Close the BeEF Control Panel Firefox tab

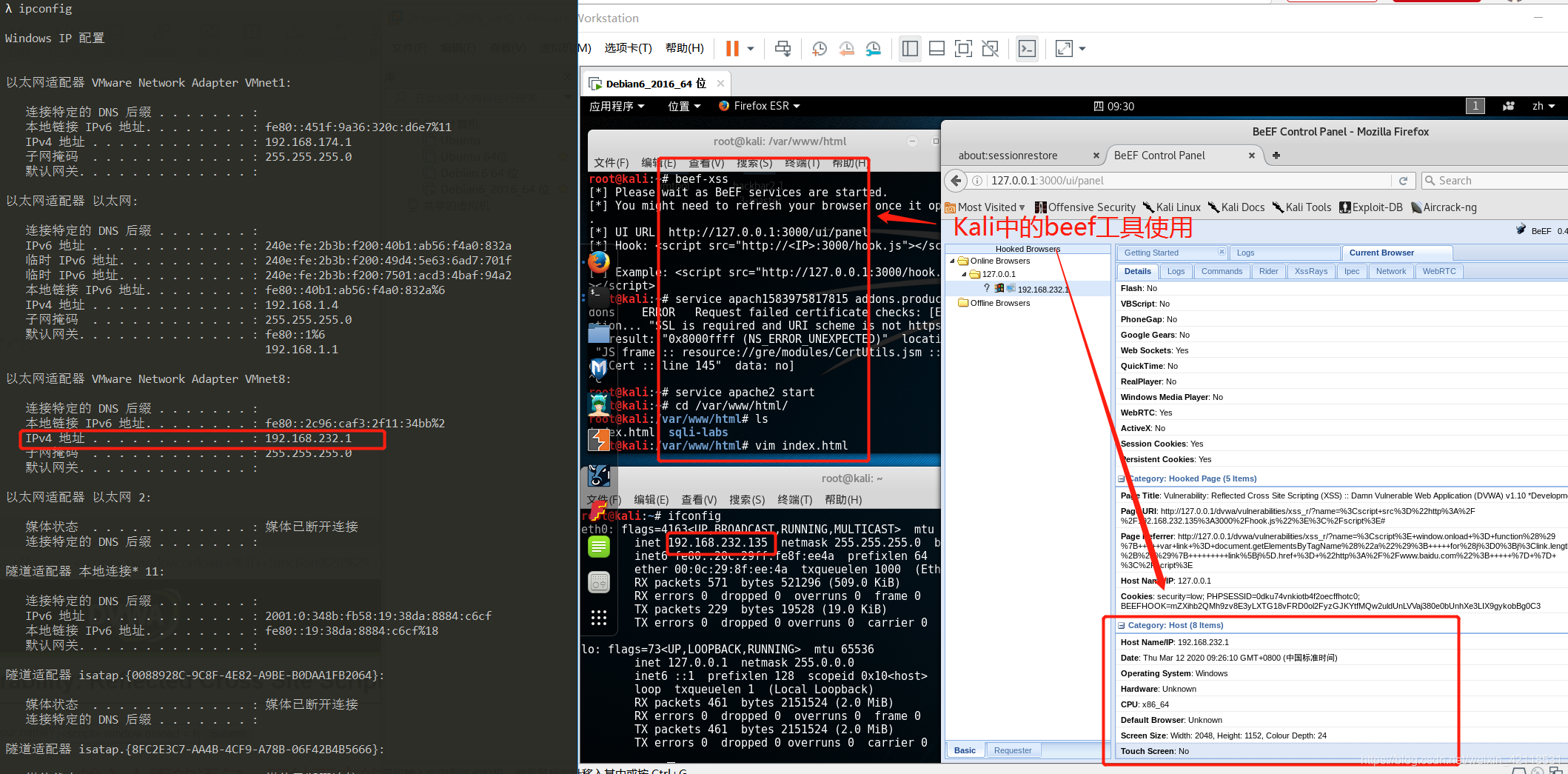click(1252, 156)
